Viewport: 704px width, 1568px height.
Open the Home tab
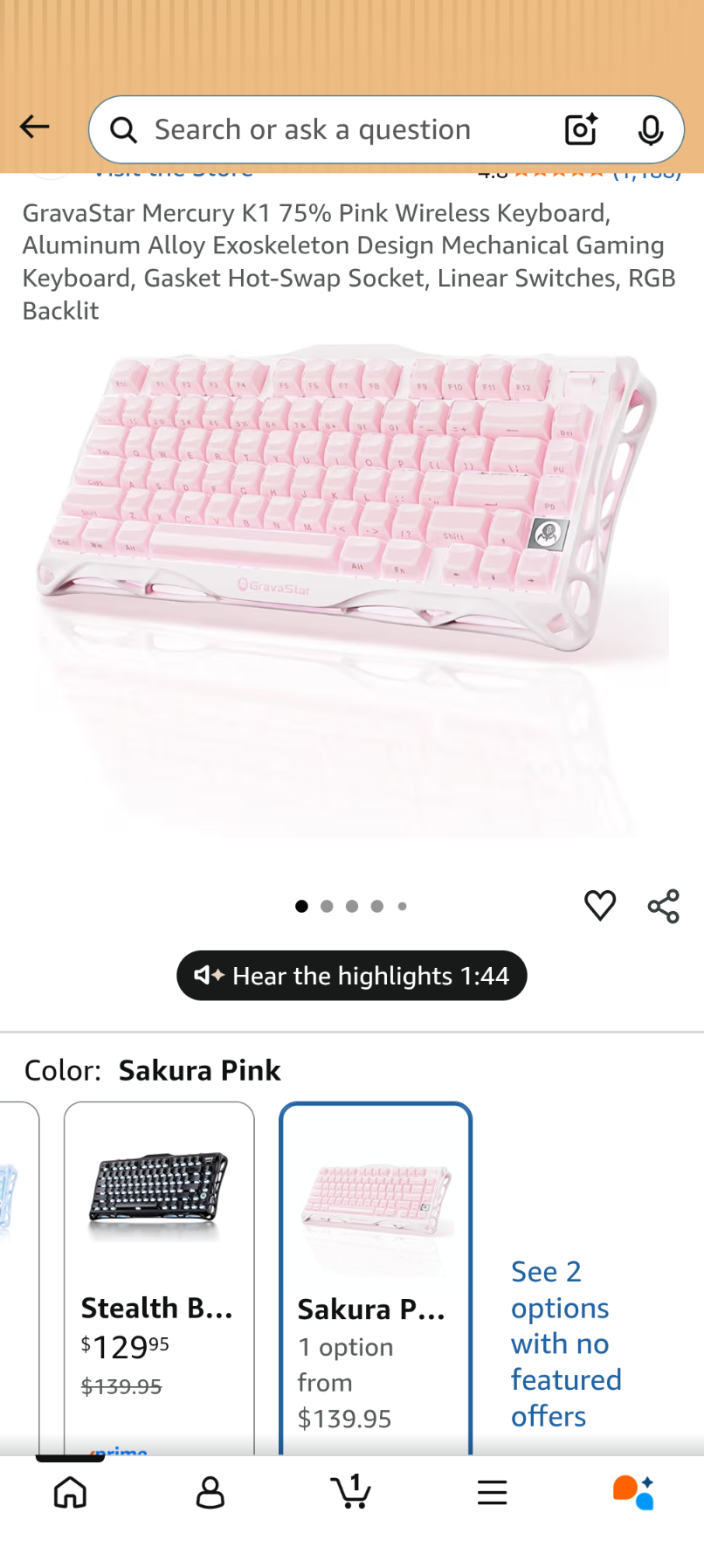click(x=70, y=1492)
